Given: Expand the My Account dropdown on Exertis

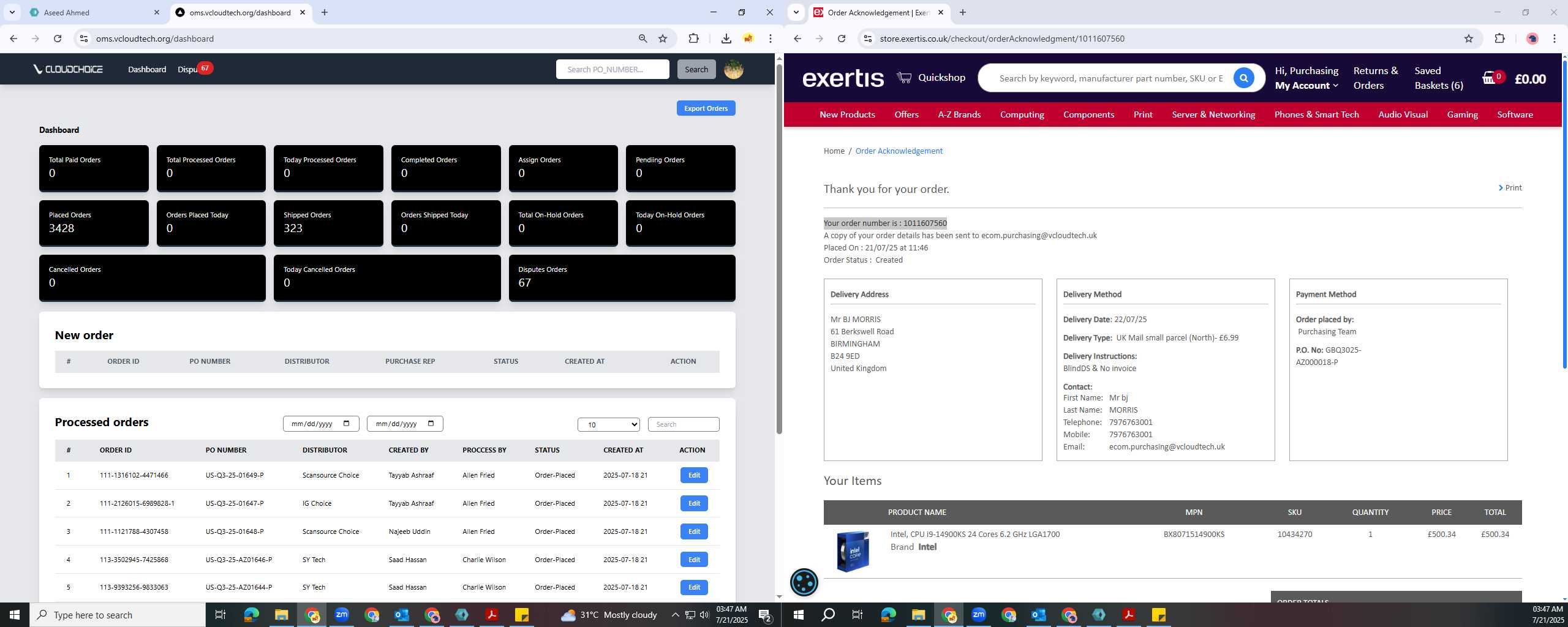Looking at the screenshot, I should click(x=1306, y=86).
